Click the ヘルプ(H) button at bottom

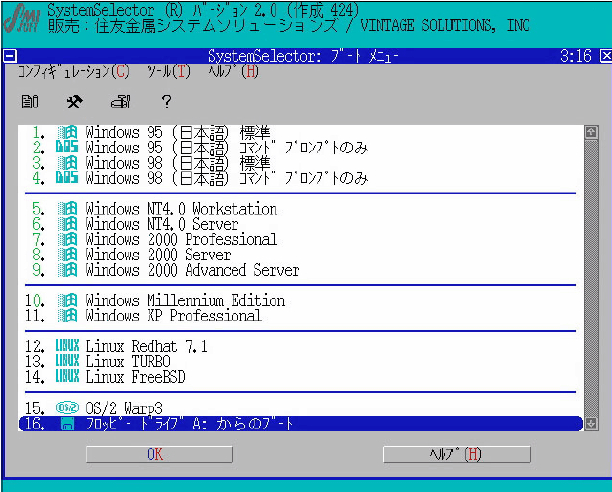point(457,455)
